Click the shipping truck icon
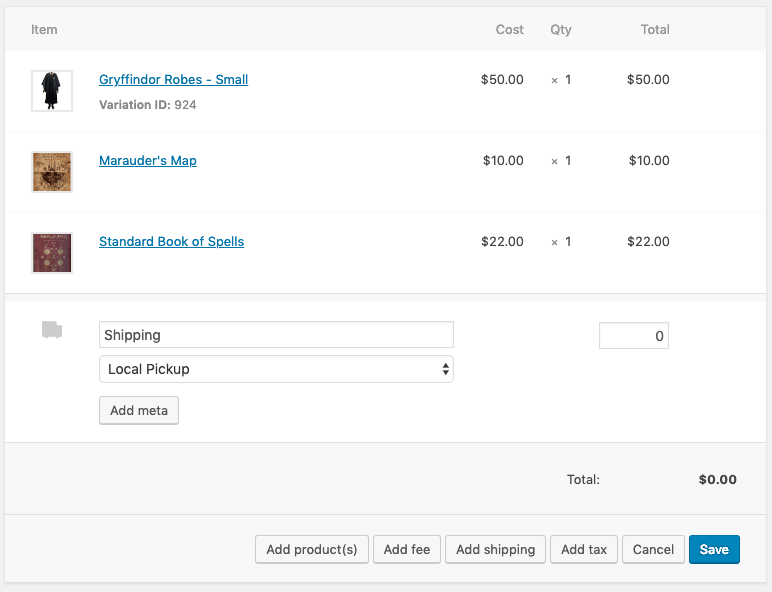 (x=52, y=330)
